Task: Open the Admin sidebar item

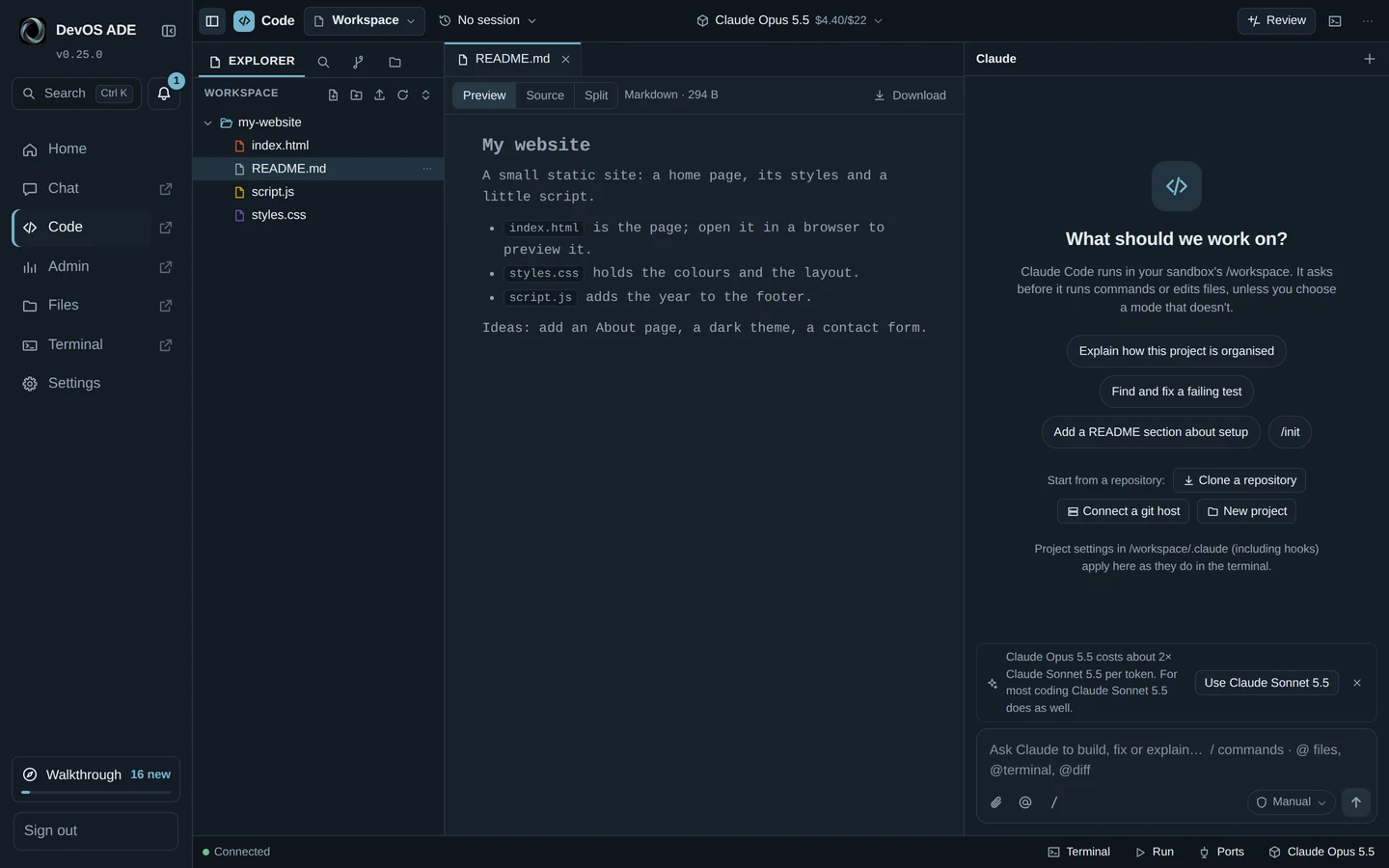Action: click(82, 267)
